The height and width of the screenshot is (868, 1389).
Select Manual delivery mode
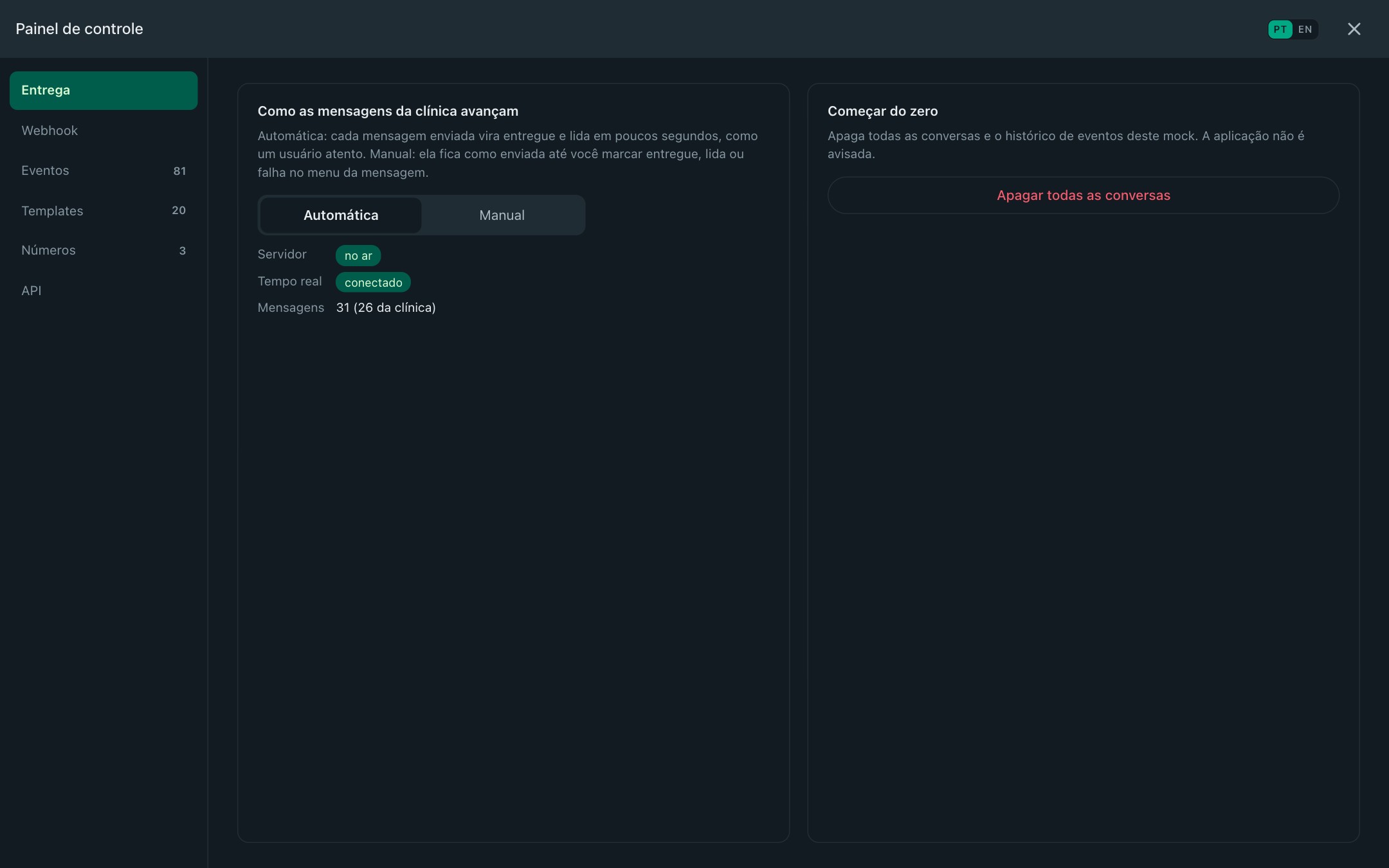pos(502,215)
